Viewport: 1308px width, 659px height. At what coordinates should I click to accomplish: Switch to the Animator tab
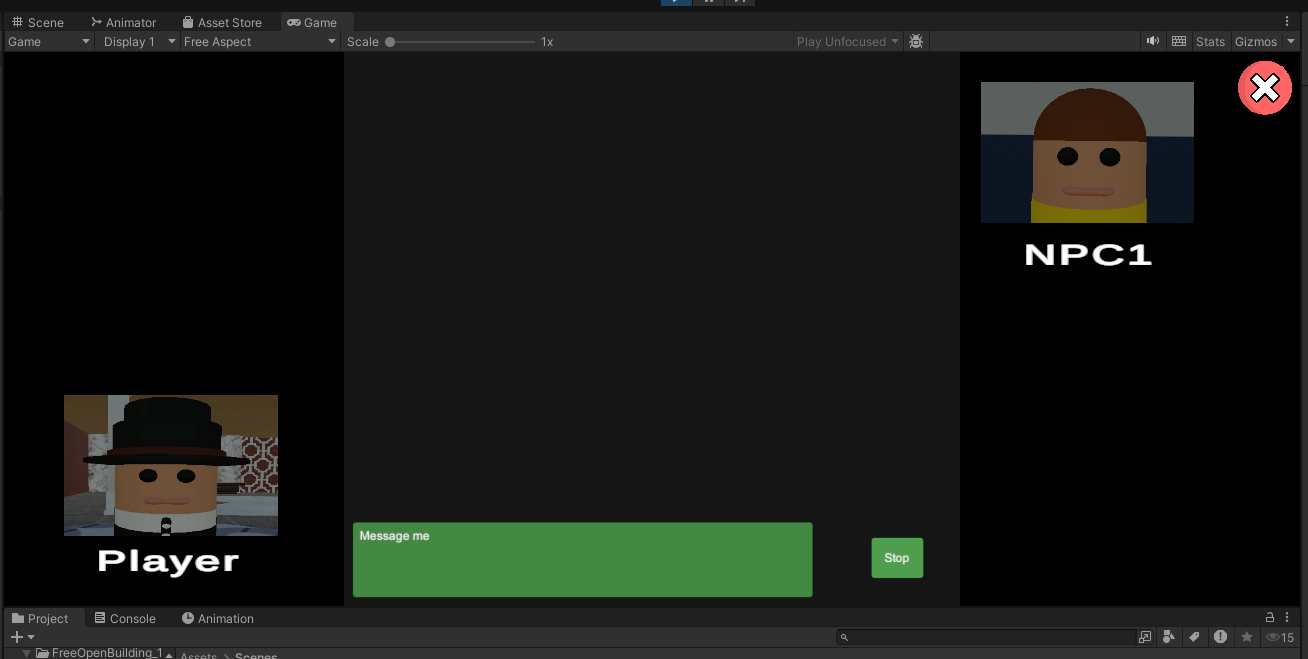click(123, 22)
